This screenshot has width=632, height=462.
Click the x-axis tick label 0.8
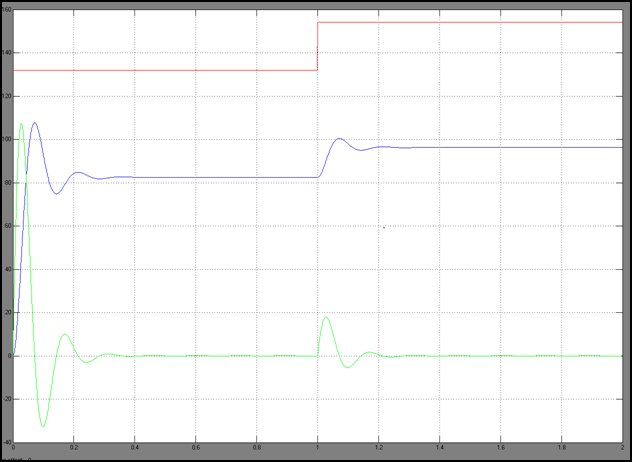coord(256,448)
